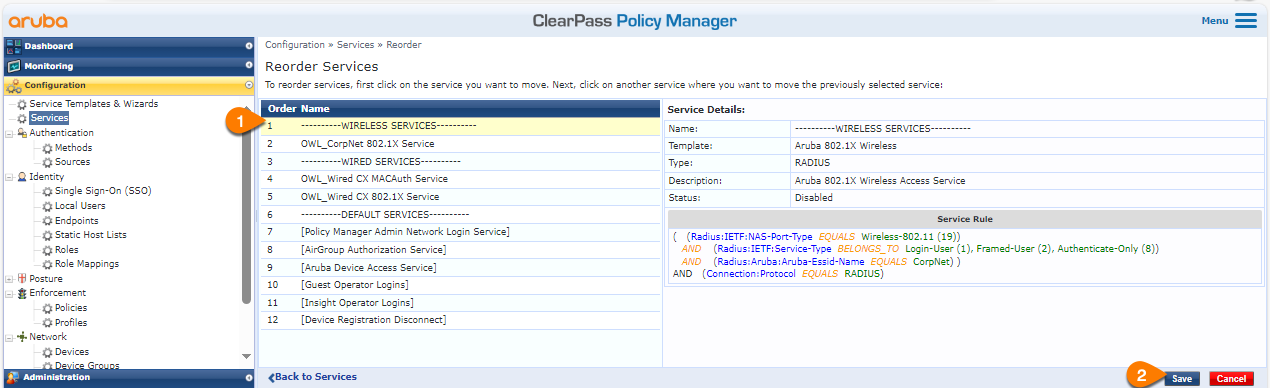Select the DEFAULT SERVICES separator row
Screen dimensions: 1270x388
point(461,215)
